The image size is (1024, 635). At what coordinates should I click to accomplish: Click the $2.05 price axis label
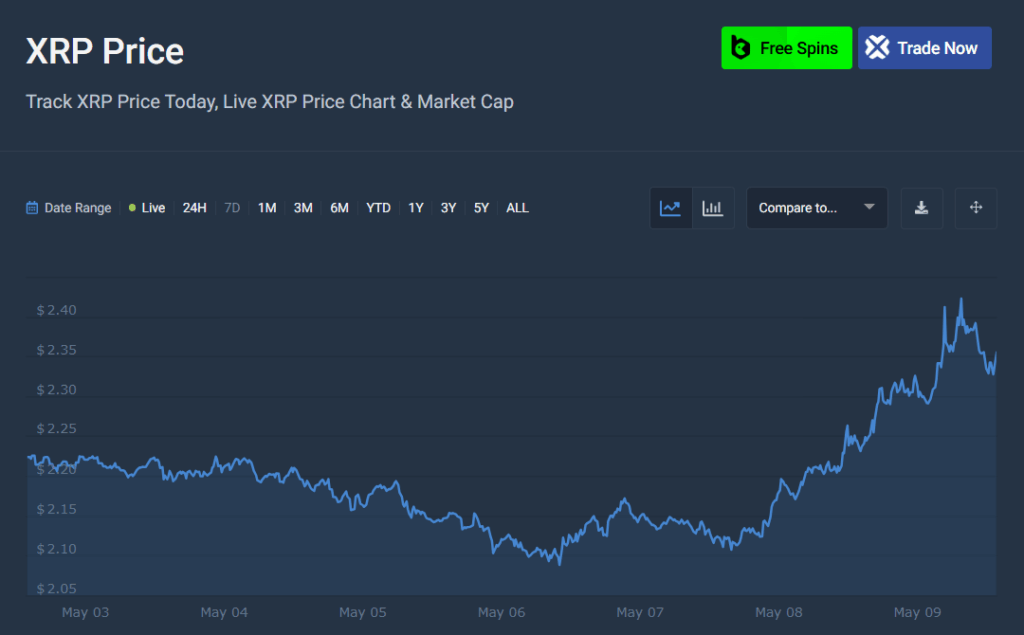(56, 589)
